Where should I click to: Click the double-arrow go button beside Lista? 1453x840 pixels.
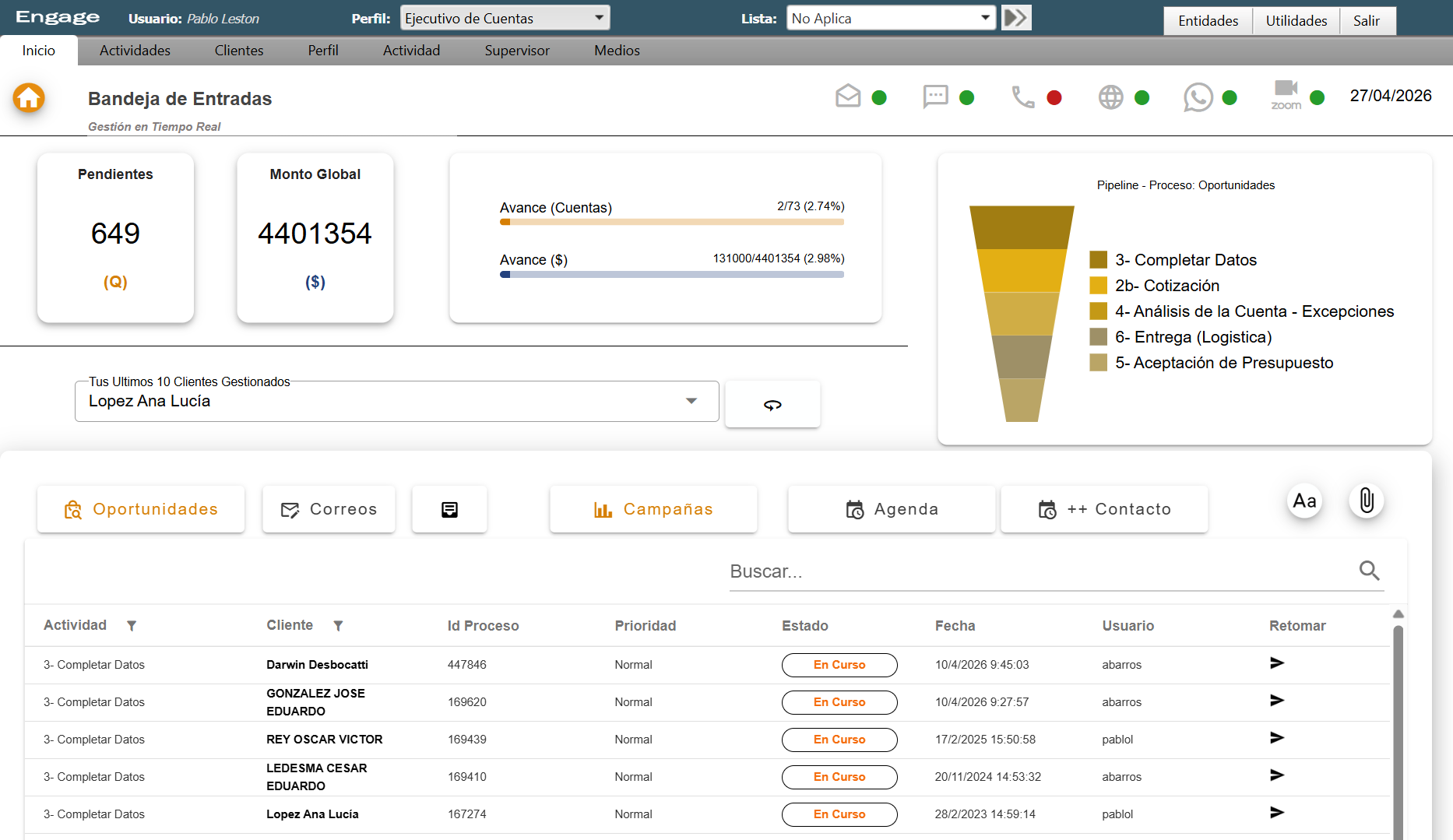1016,17
